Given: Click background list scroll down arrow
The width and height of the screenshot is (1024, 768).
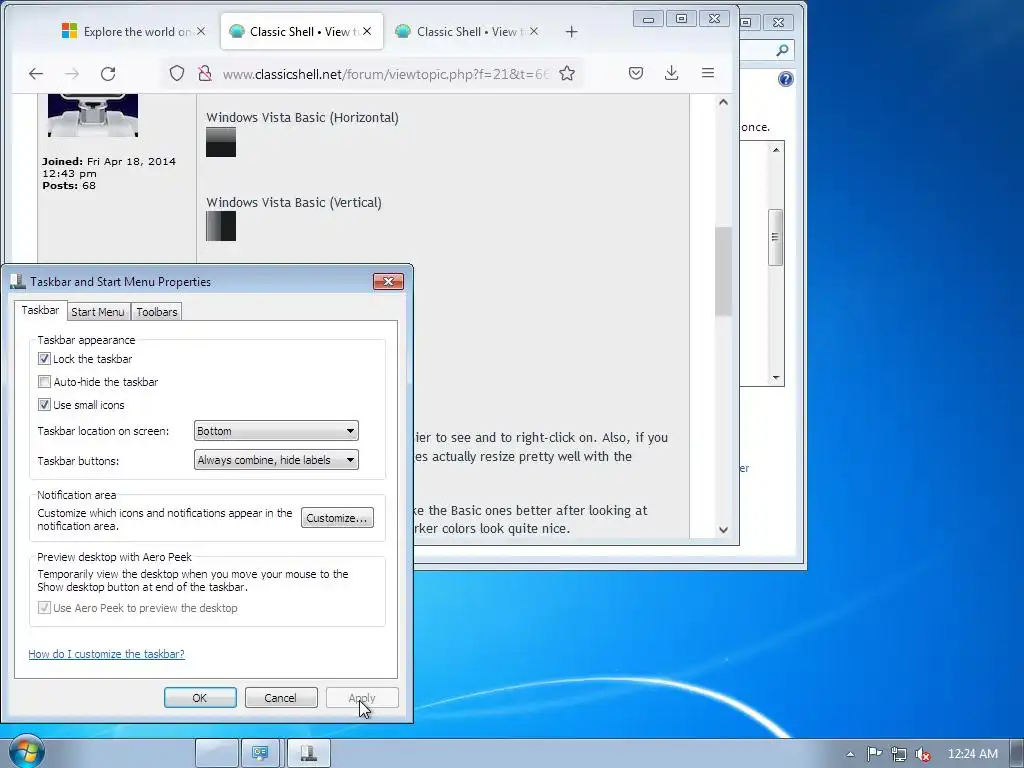Looking at the screenshot, I should click(x=776, y=377).
